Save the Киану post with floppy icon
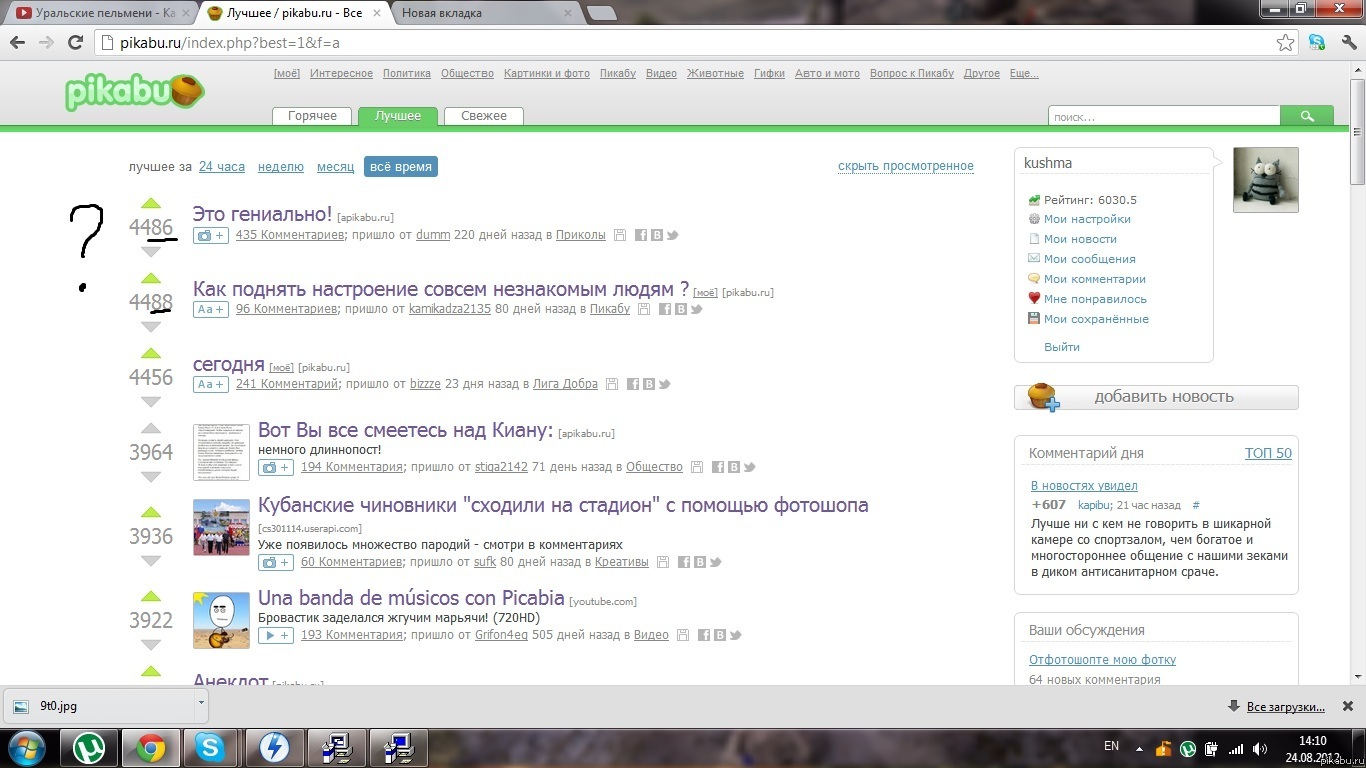Screen dimensions: 1366x768 [x=697, y=467]
